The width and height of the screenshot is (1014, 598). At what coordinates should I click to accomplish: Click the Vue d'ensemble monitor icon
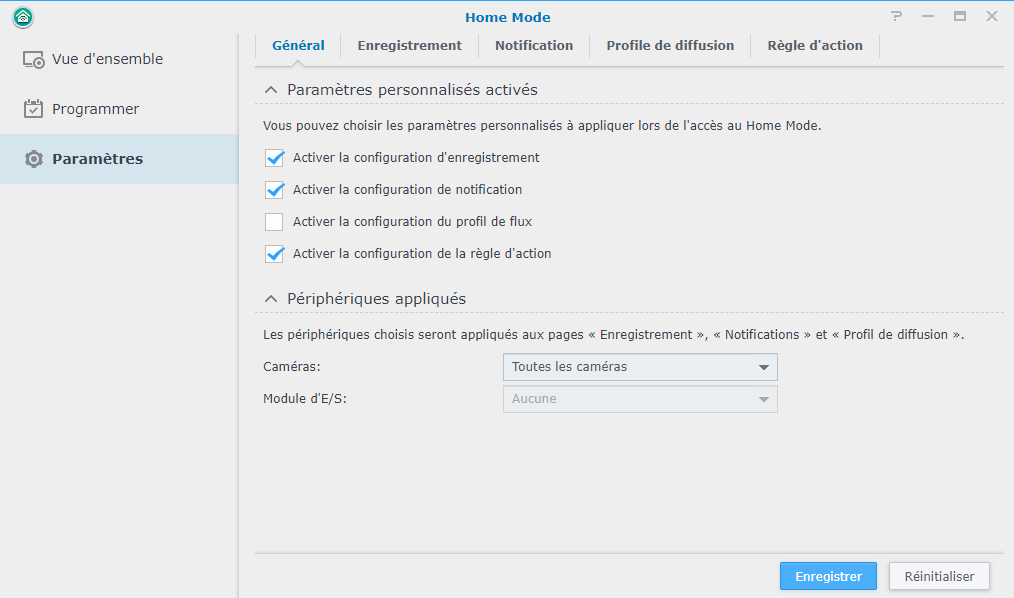34,59
